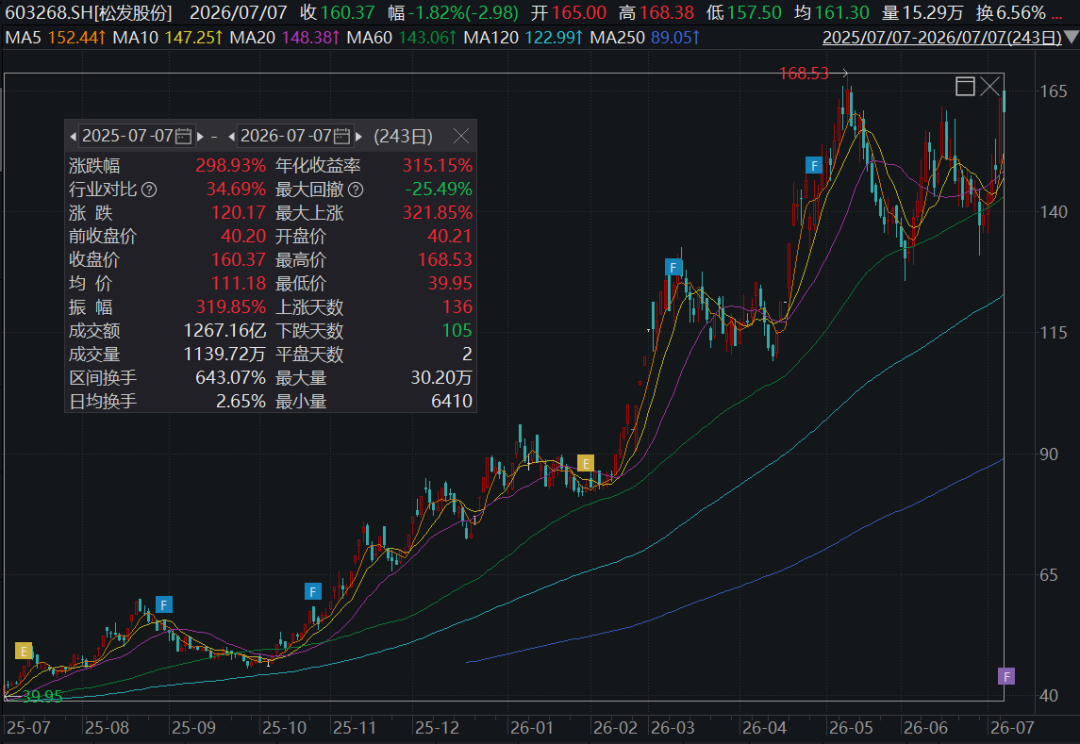Expand the 2025/07/07-2026/07/07(243日) range dropdown

[x=942, y=37]
